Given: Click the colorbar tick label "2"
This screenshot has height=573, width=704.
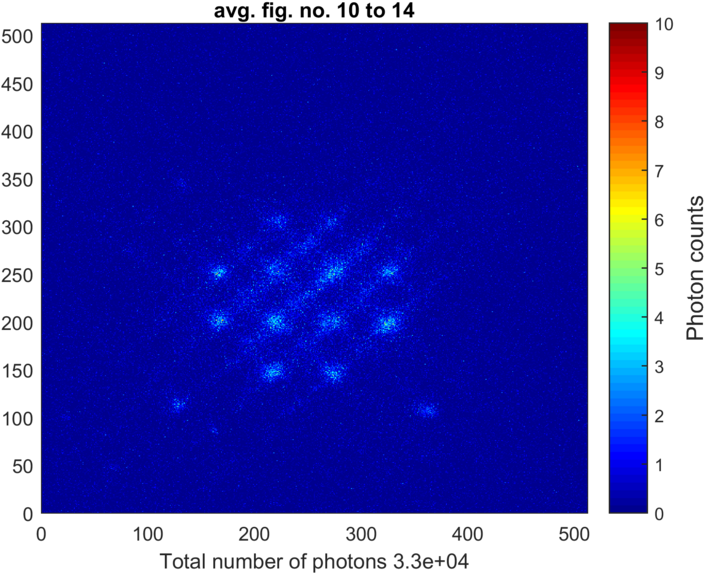Looking at the screenshot, I should point(662,416).
